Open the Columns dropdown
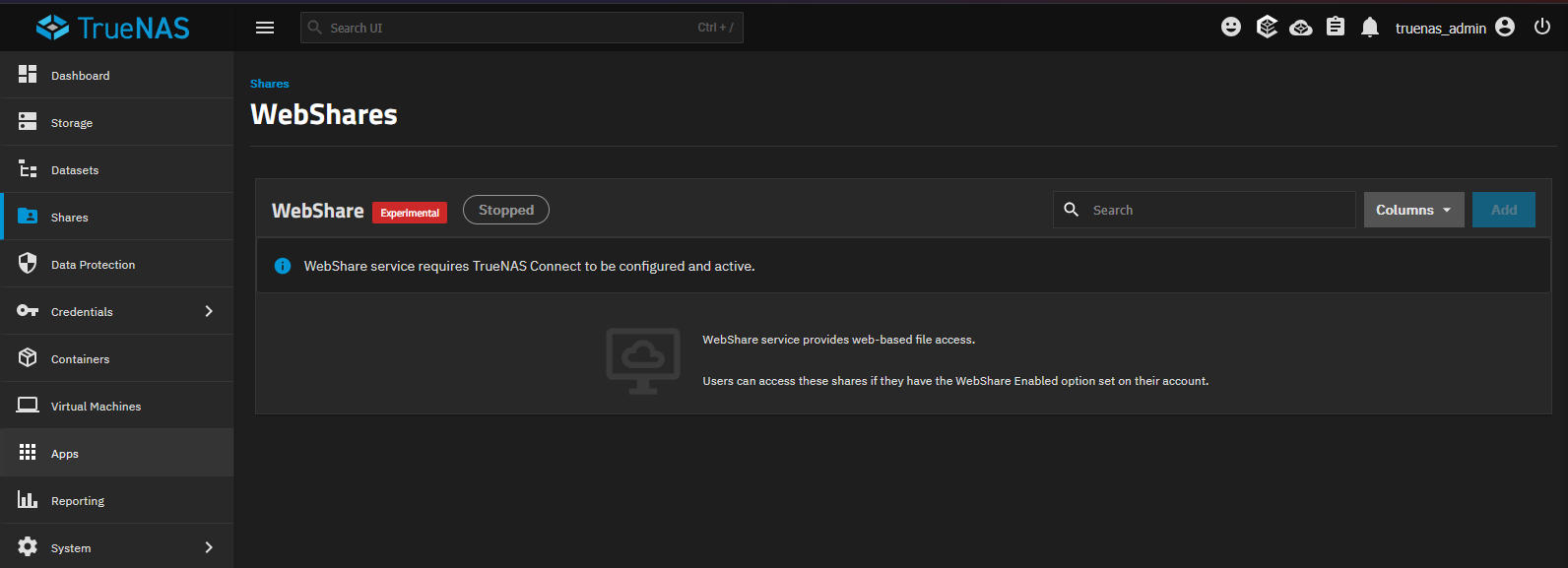Screen dimensions: 1568x568 pos(1413,210)
